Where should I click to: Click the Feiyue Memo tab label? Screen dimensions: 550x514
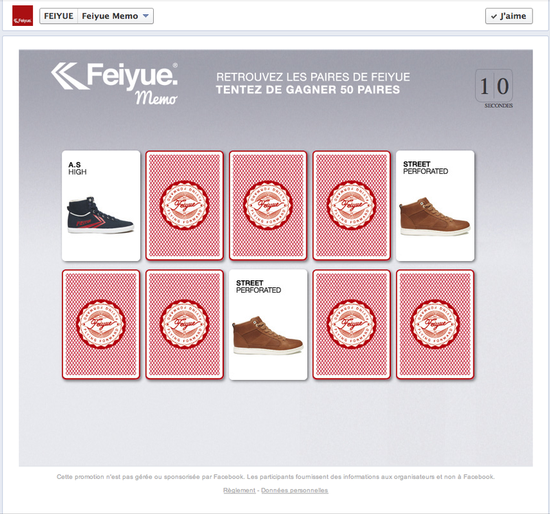pos(110,16)
